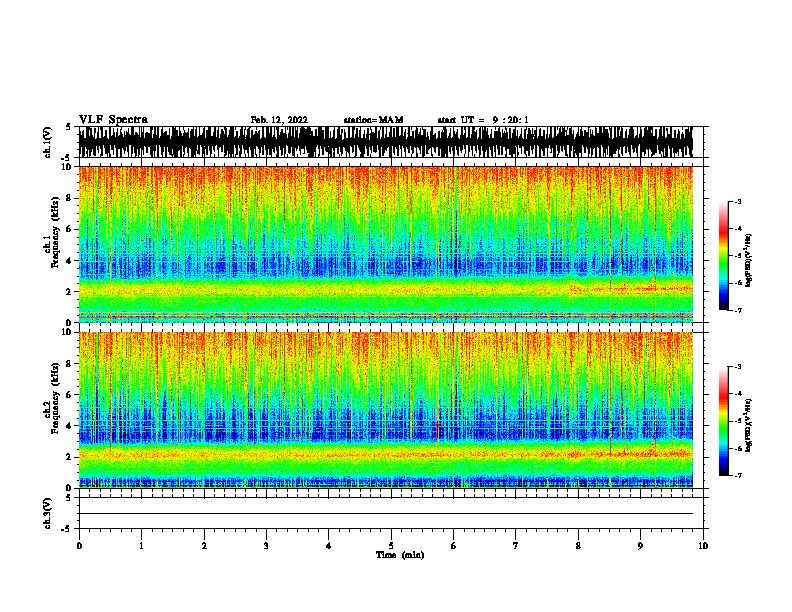Click inside the ch.1 spectrogram plot
This screenshot has height=612, width=792.
(x=386, y=244)
